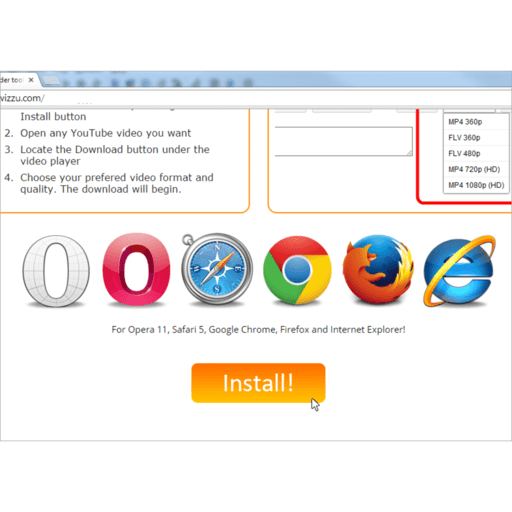Click step 4 'Choose your prefered video format' text

pyautogui.click(x=117, y=183)
